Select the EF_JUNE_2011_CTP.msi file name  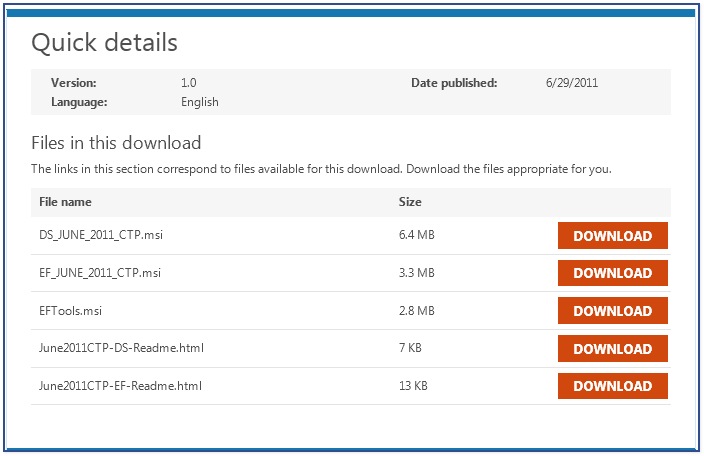100,273
